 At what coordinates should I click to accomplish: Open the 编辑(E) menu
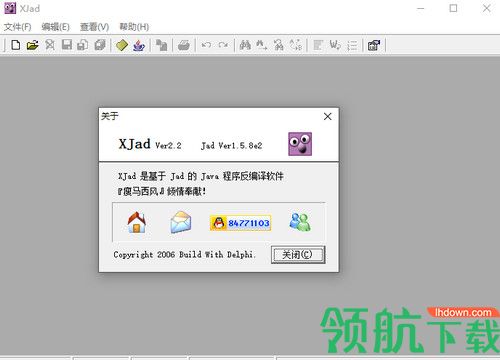point(55,27)
